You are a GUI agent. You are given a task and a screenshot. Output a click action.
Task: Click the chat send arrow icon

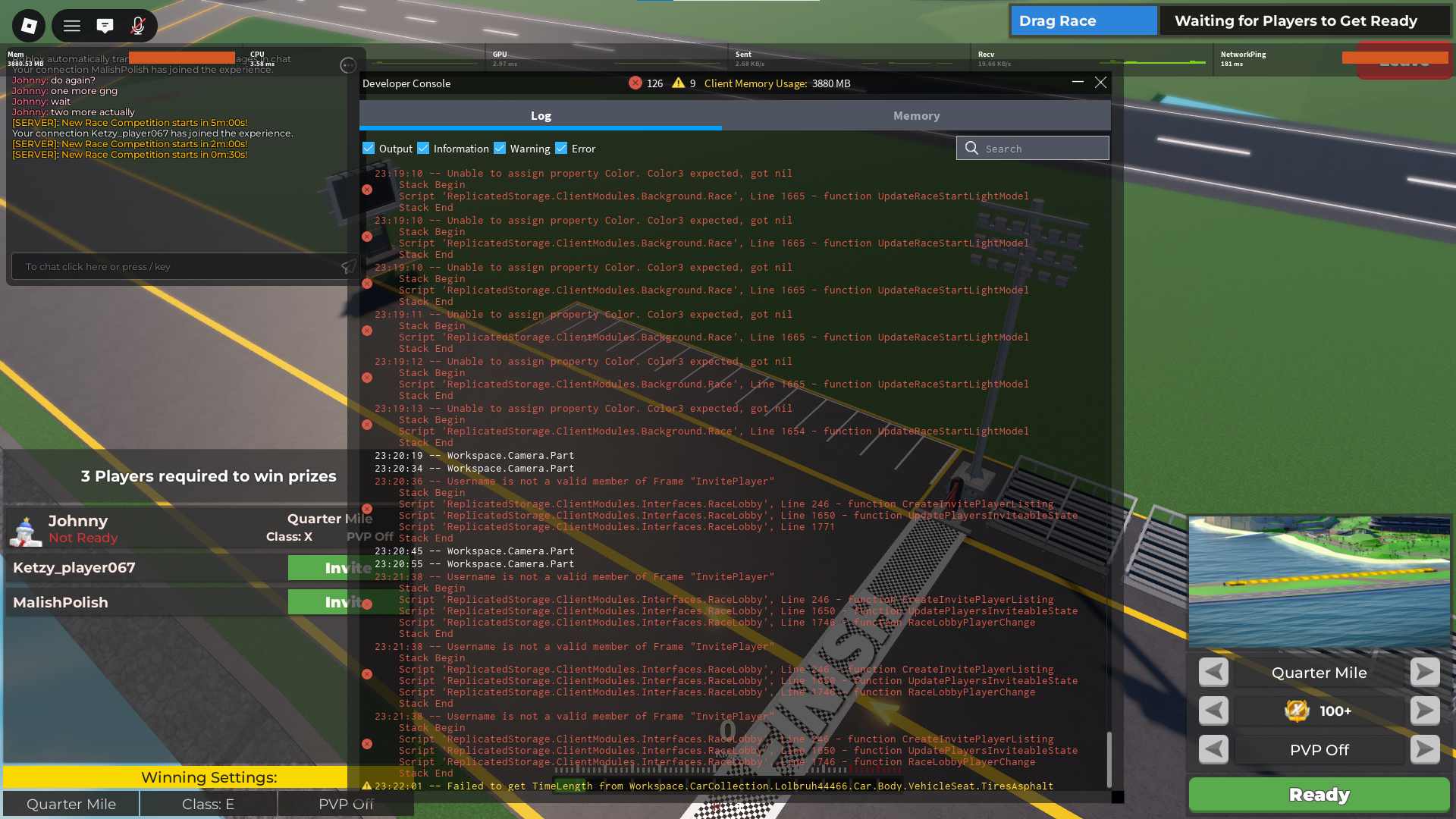click(x=348, y=267)
